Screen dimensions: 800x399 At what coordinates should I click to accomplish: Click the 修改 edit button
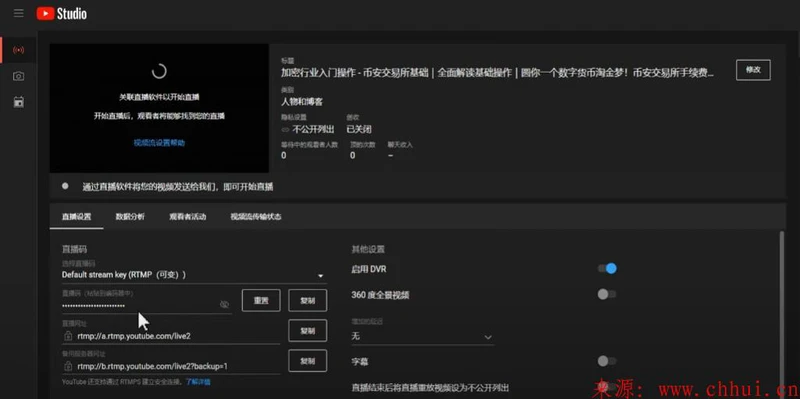pyautogui.click(x=753, y=70)
